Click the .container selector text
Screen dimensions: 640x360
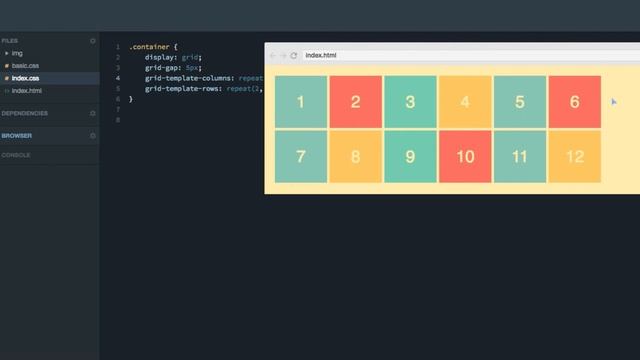[x=149, y=47]
